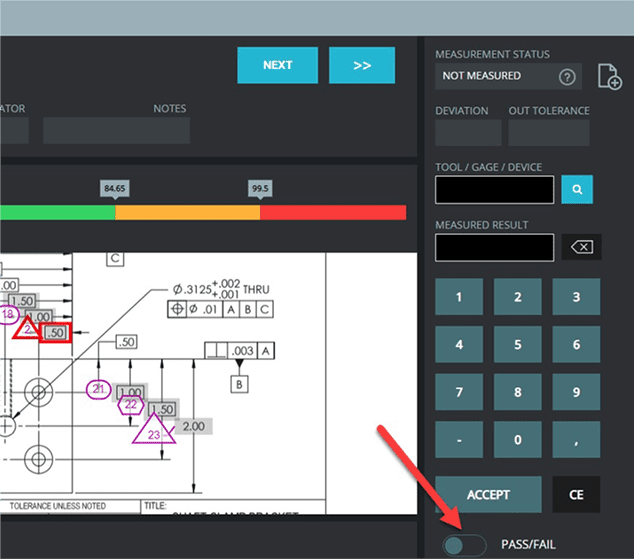634x559 pixels.
Task: Click datum B label on drawing
Action: click(x=239, y=384)
